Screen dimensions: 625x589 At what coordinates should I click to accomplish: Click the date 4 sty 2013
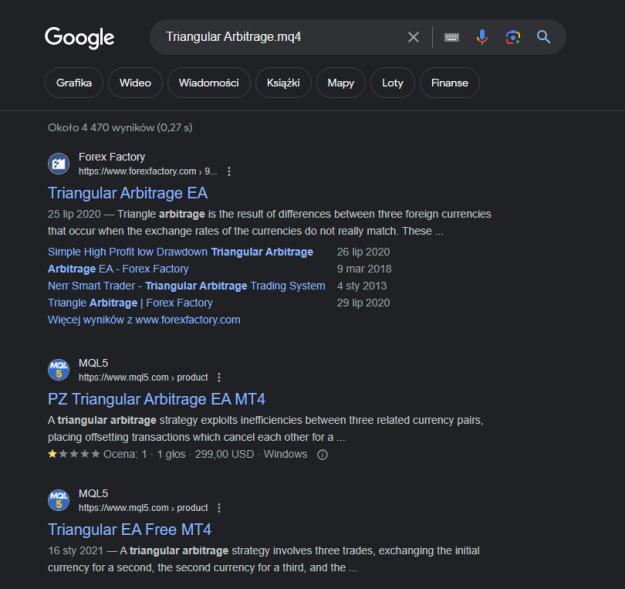362,286
